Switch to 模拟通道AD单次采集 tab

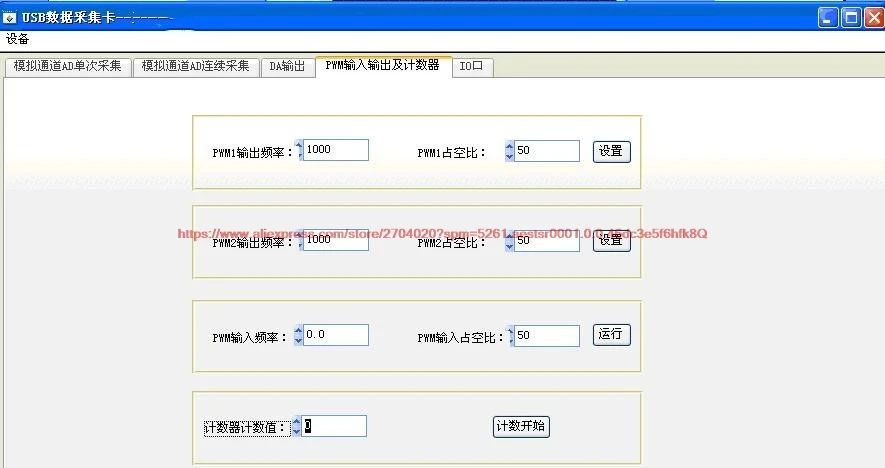pyautogui.click(x=68, y=67)
